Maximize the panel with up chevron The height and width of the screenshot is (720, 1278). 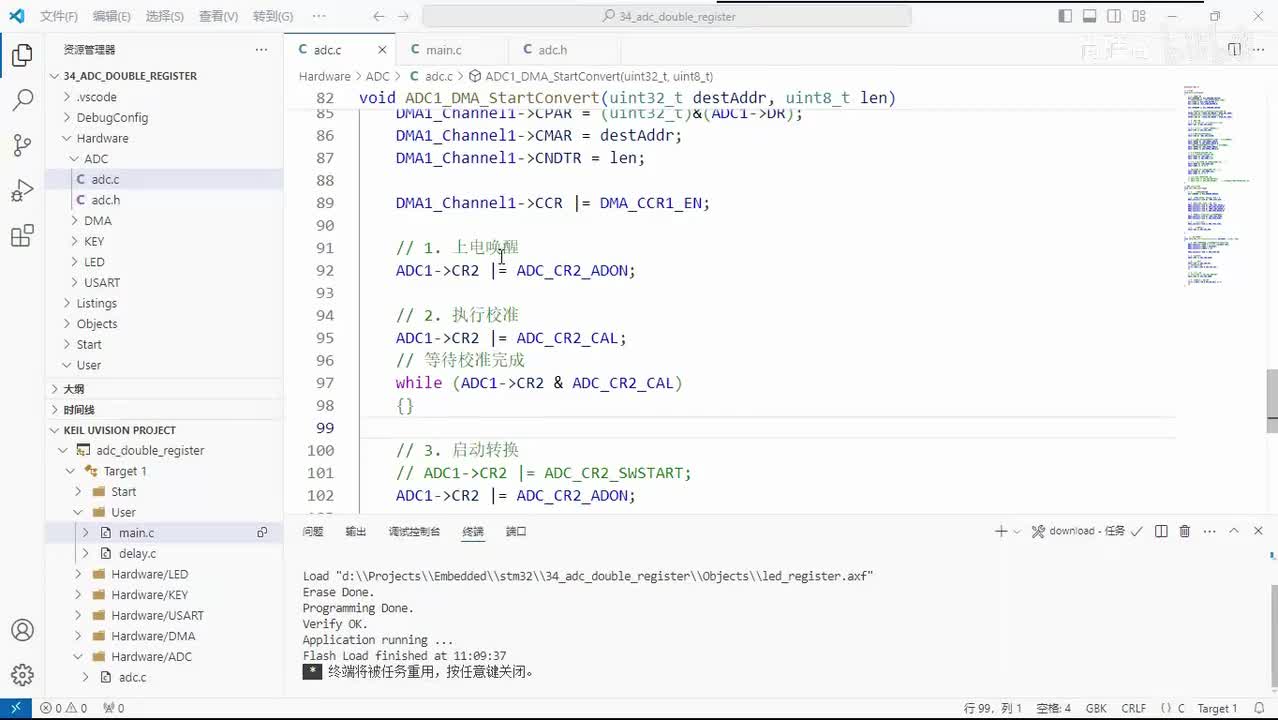pos(1234,531)
